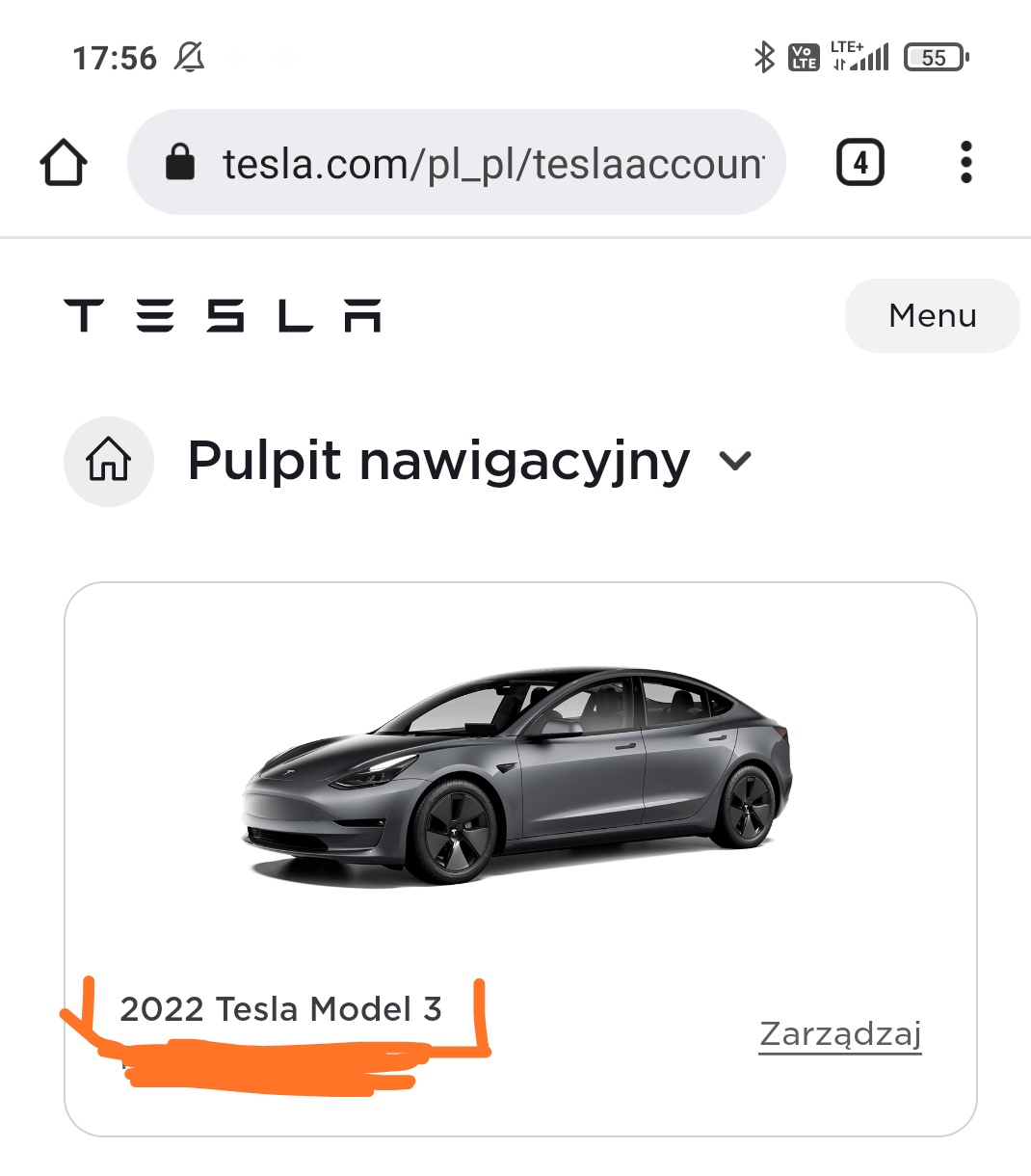Tap the 17:56 clock in status bar

(x=115, y=58)
